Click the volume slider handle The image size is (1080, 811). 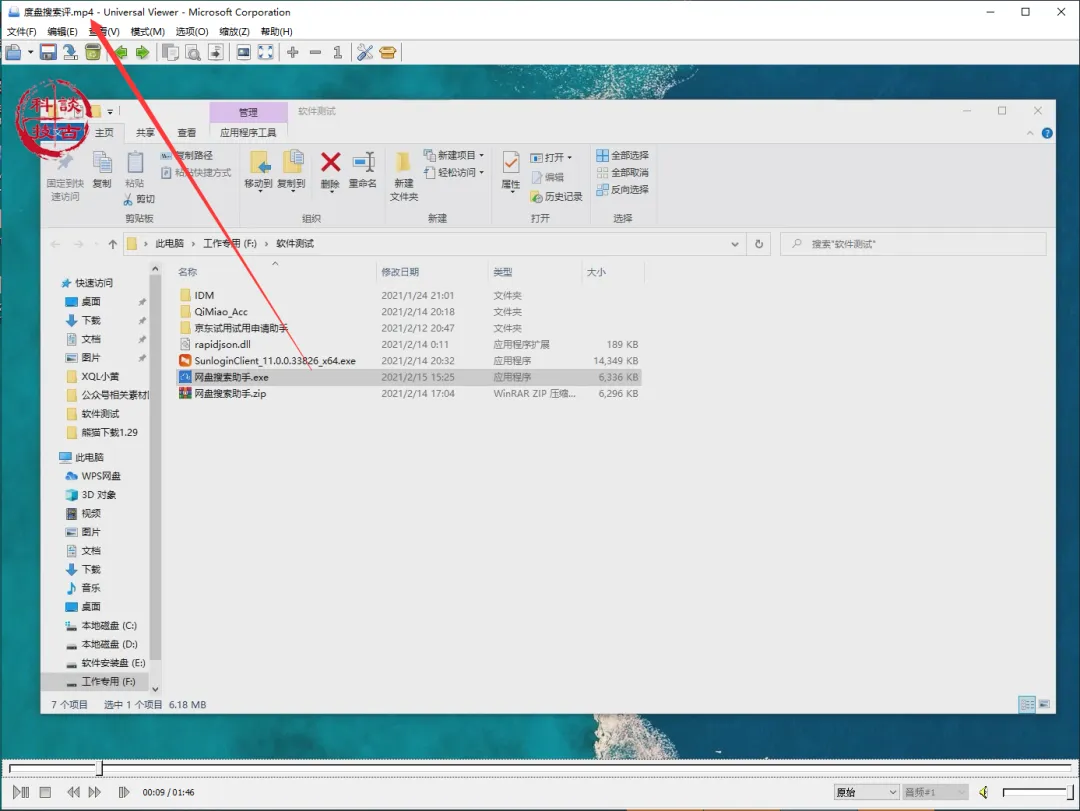1070,792
